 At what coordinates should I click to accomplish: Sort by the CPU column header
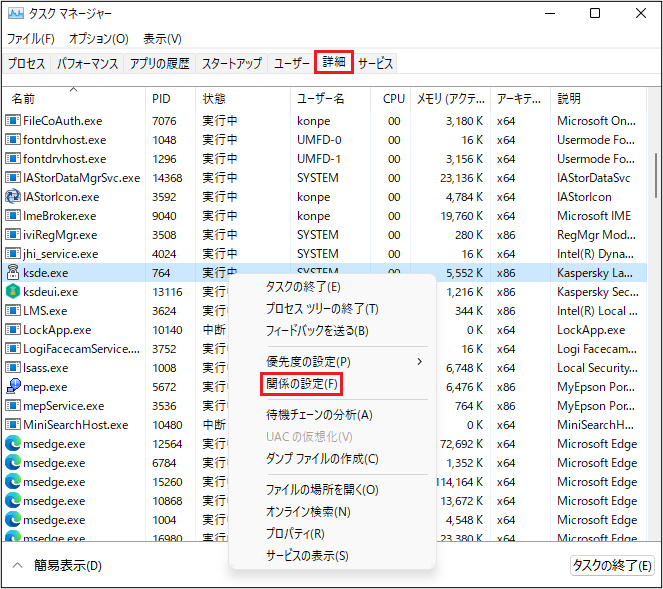click(390, 99)
